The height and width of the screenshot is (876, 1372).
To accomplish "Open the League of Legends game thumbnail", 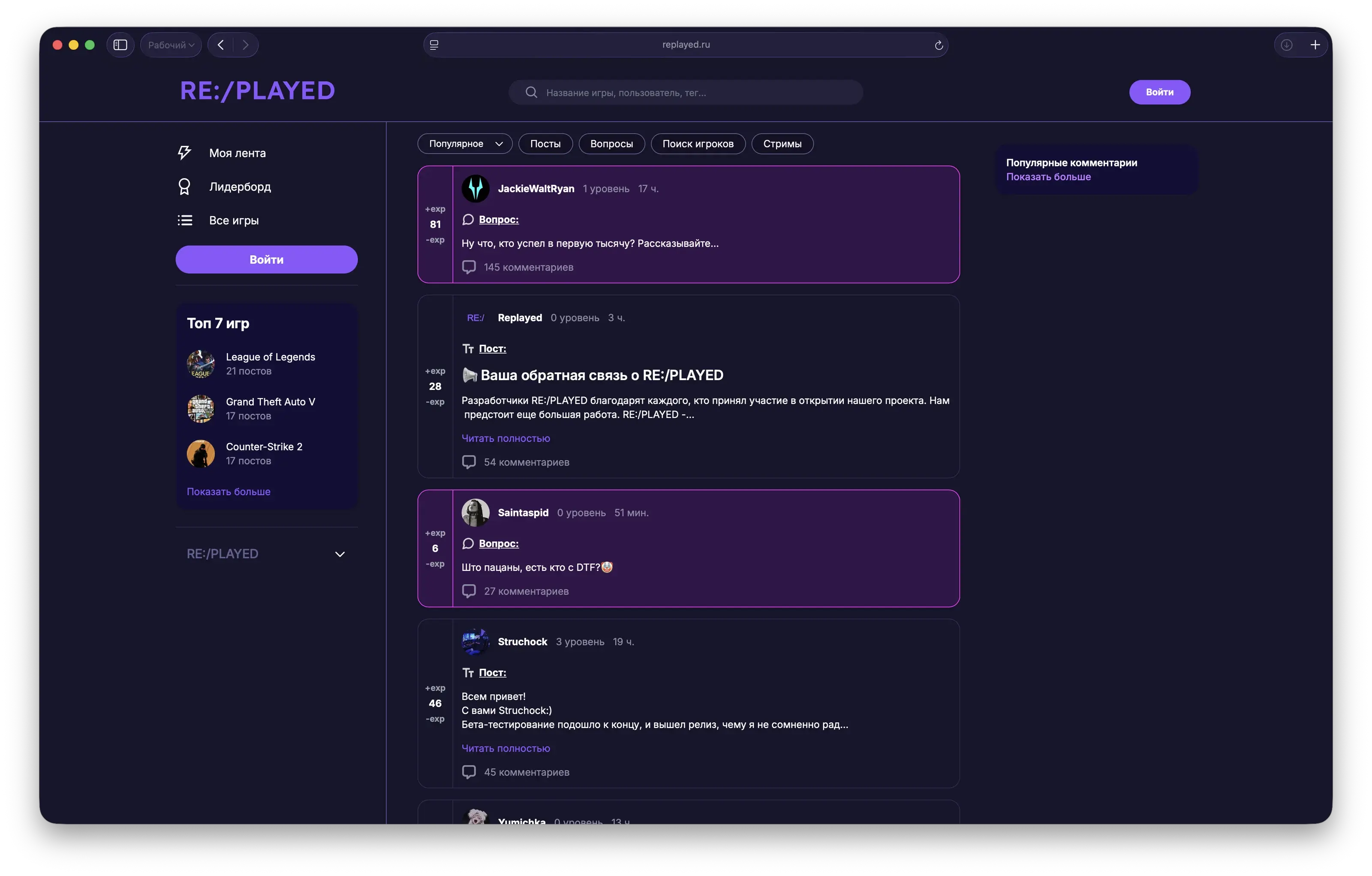I will point(201,364).
